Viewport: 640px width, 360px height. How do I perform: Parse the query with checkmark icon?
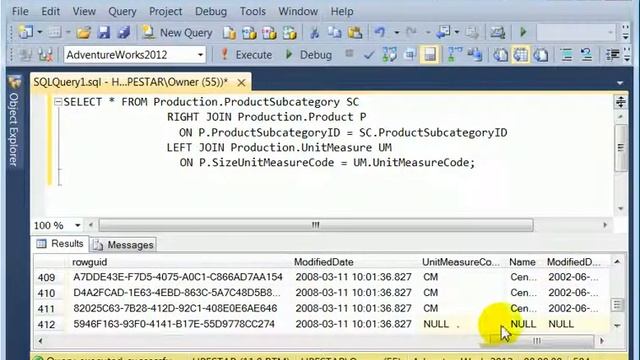tap(369, 55)
